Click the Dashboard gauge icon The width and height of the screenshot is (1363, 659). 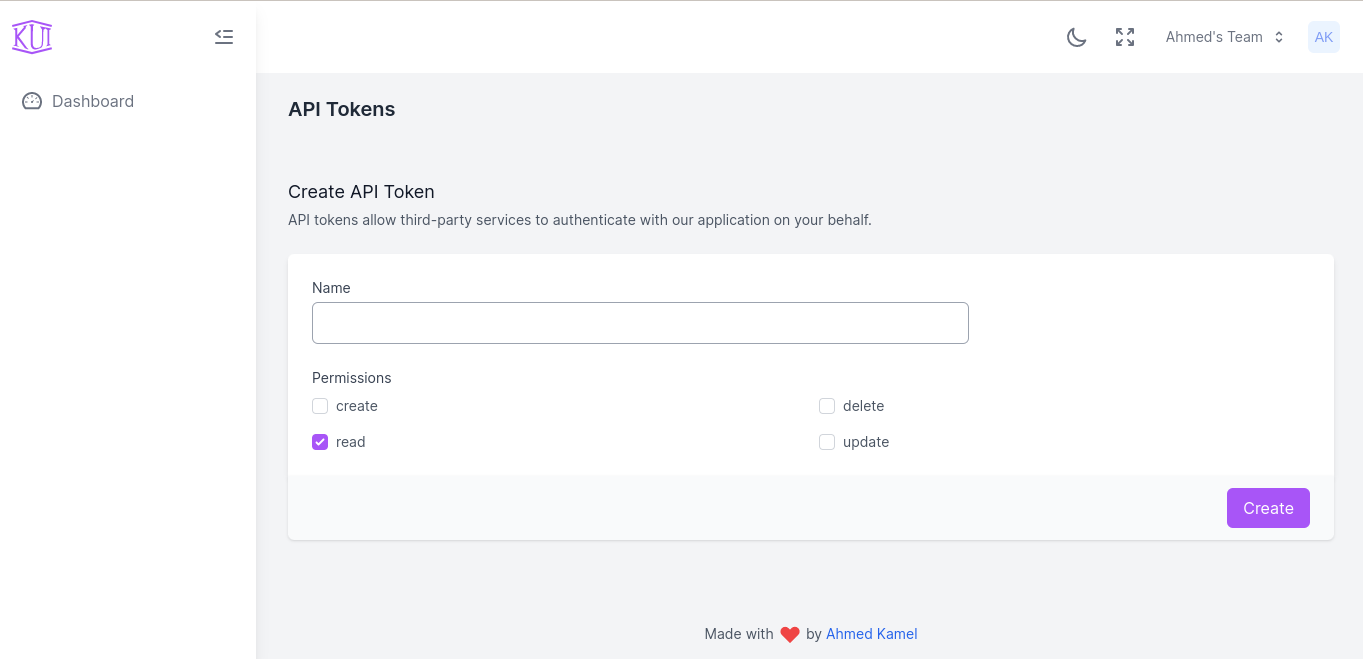[32, 101]
